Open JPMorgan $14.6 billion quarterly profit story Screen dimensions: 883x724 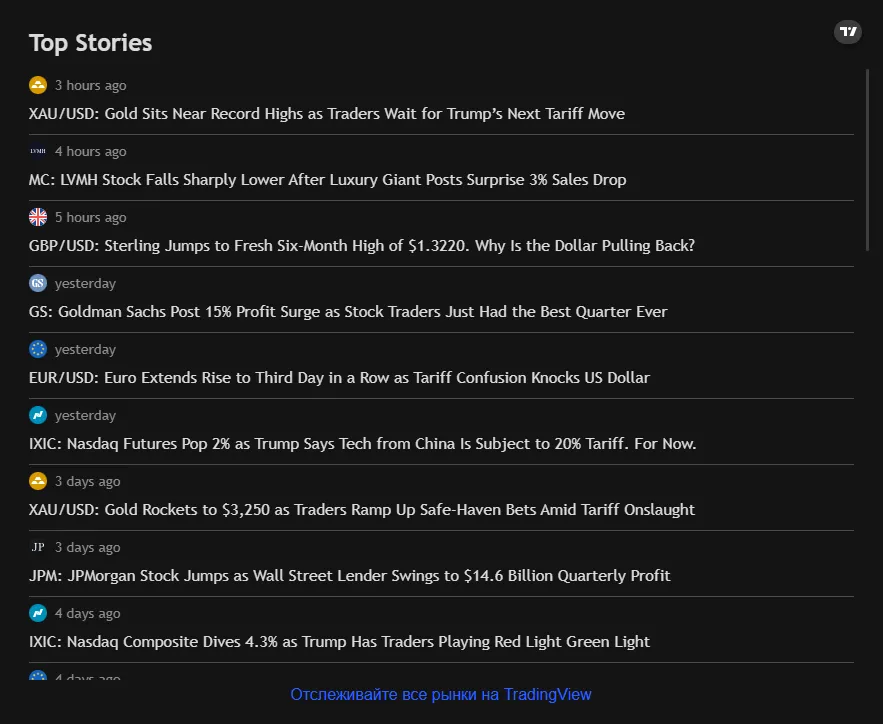pyautogui.click(x=349, y=576)
